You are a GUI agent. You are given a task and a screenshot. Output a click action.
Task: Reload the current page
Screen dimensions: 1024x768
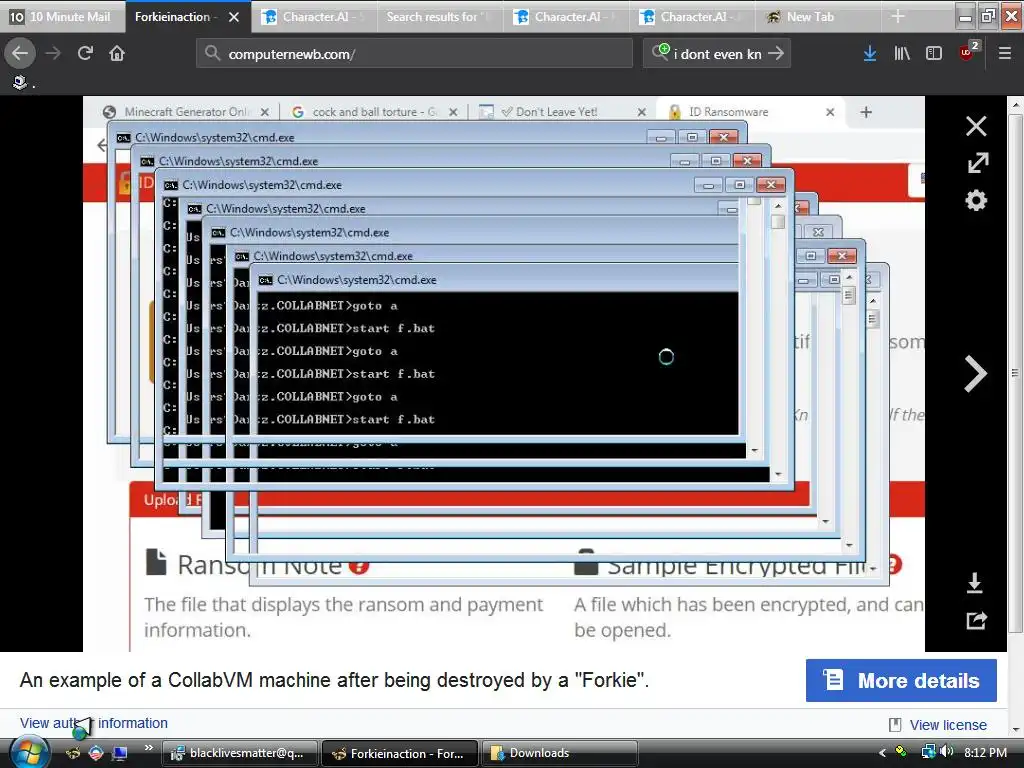85,53
